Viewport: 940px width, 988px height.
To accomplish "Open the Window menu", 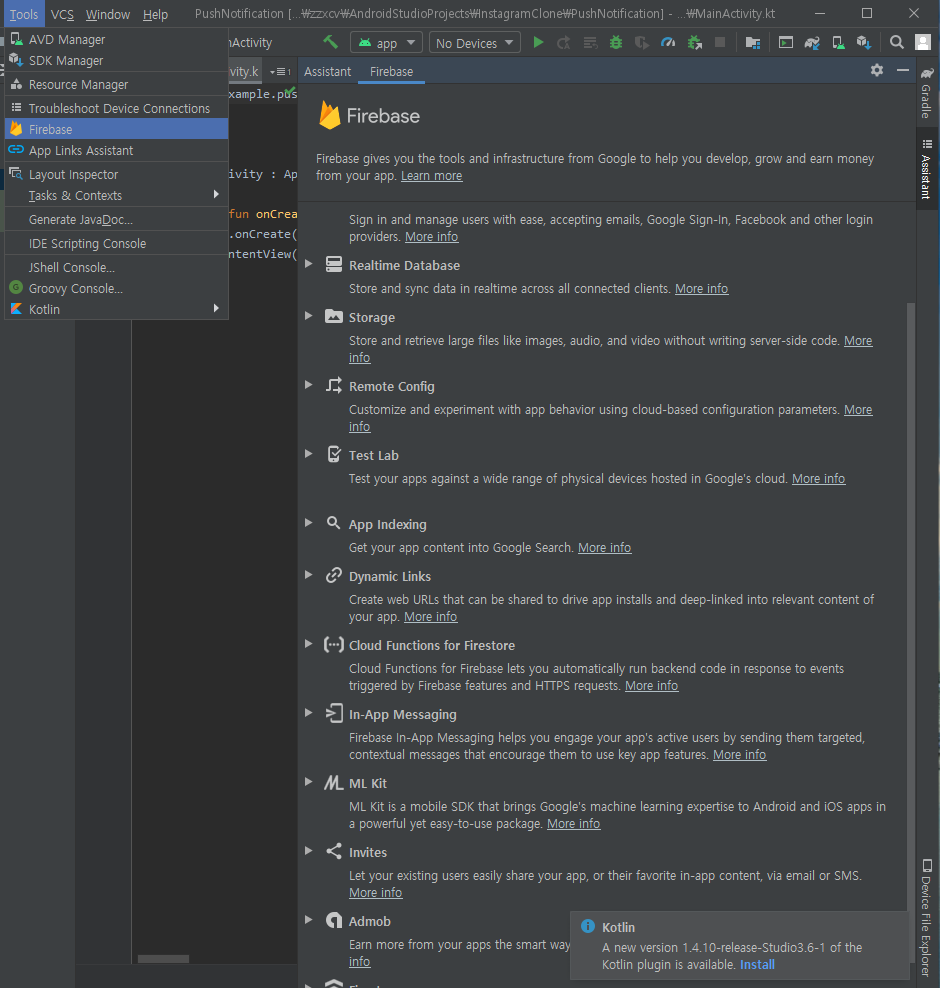I will [108, 14].
